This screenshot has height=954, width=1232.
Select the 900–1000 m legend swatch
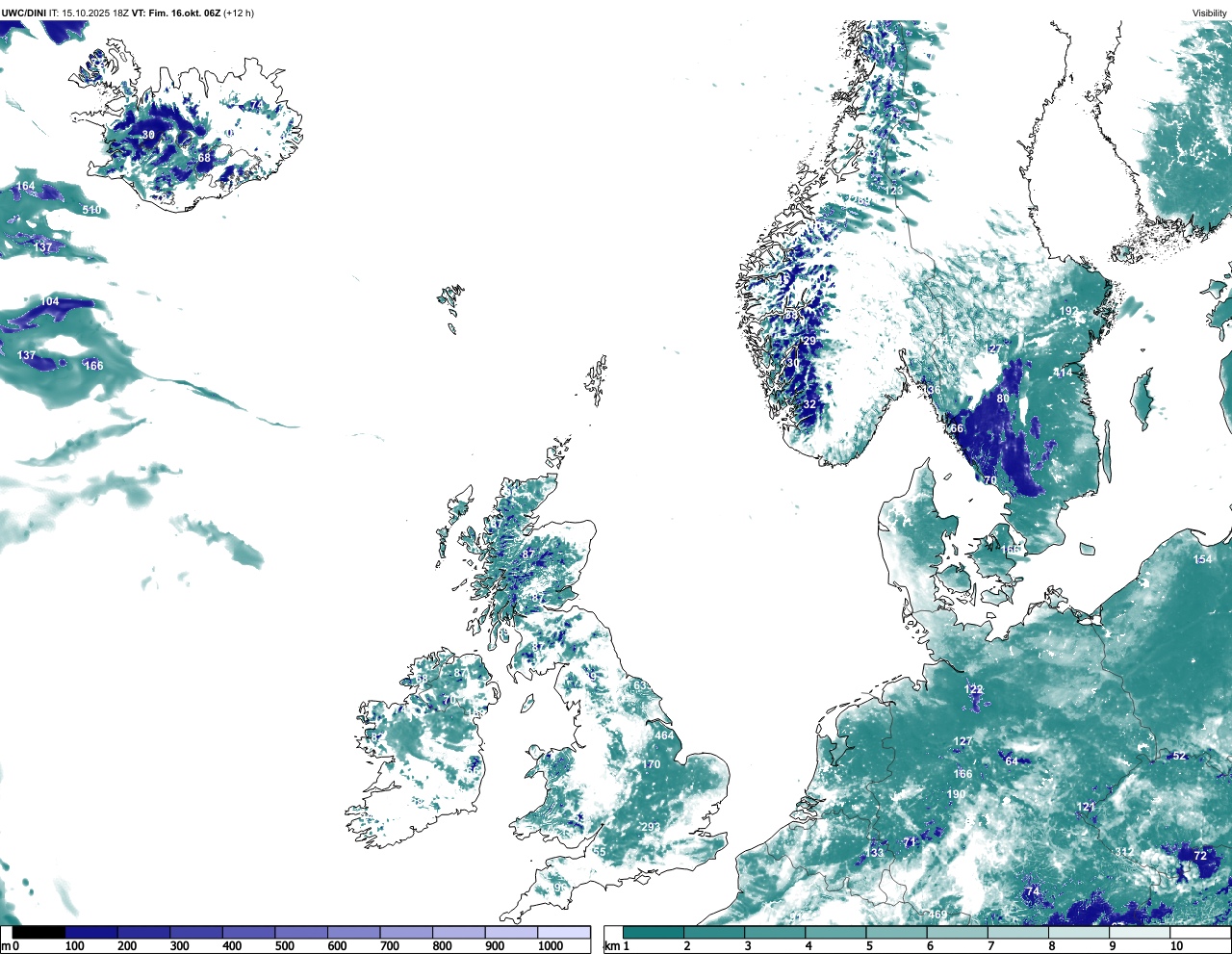coord(511,933)
